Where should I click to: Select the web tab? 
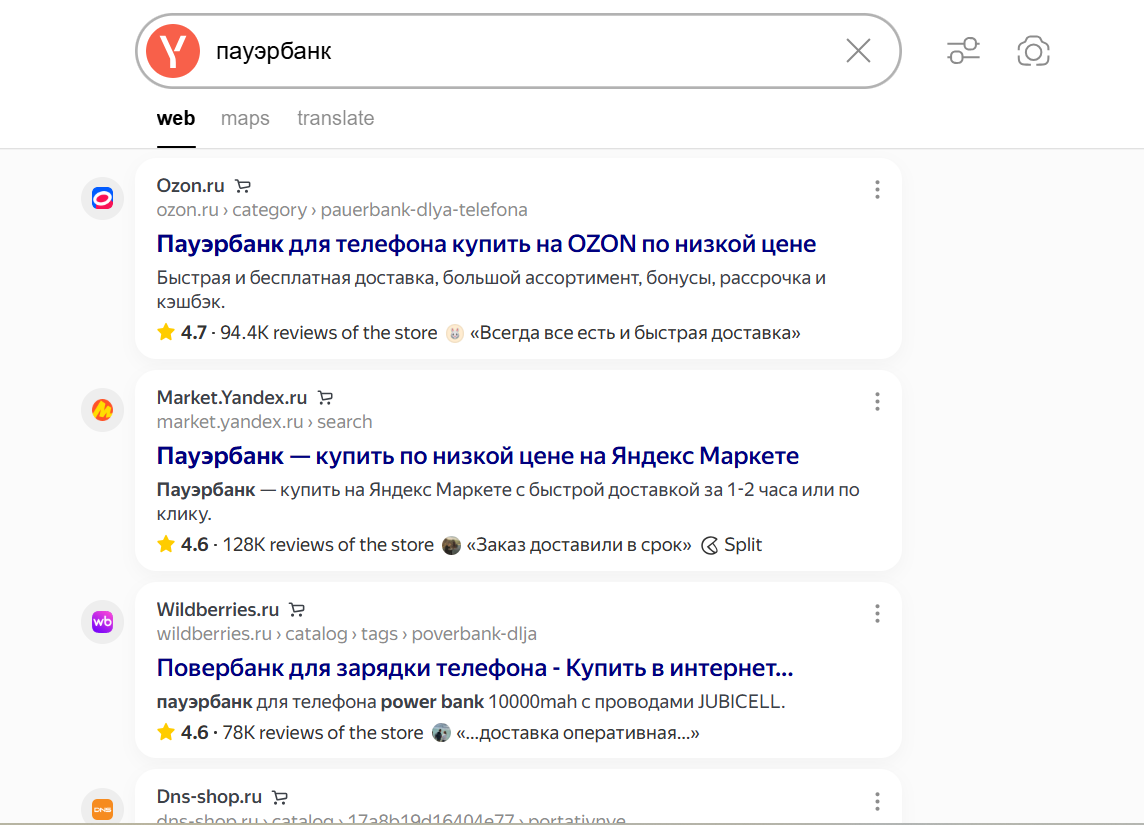pos(176,118)
